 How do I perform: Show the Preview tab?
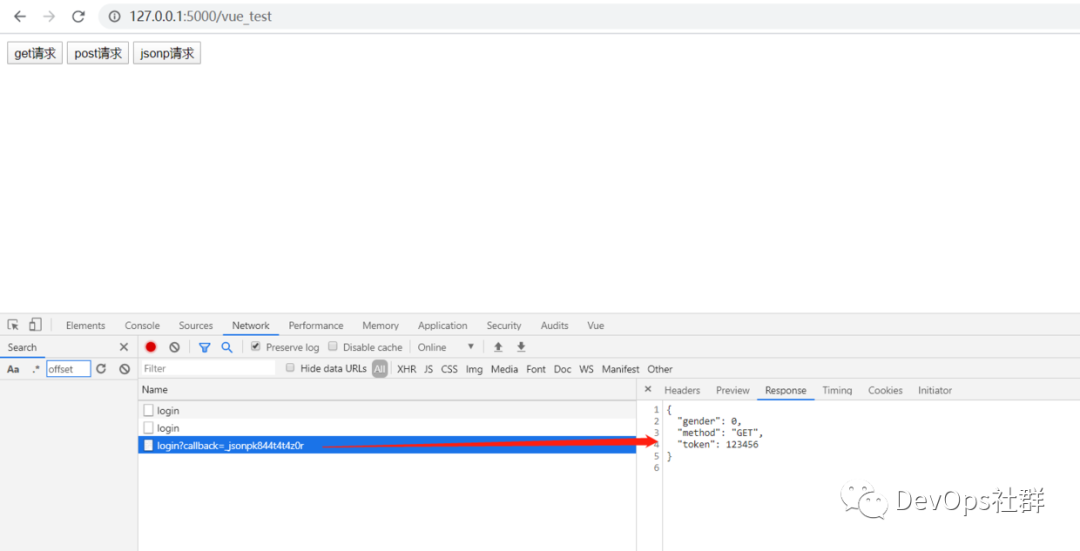[x=732, y=390]
